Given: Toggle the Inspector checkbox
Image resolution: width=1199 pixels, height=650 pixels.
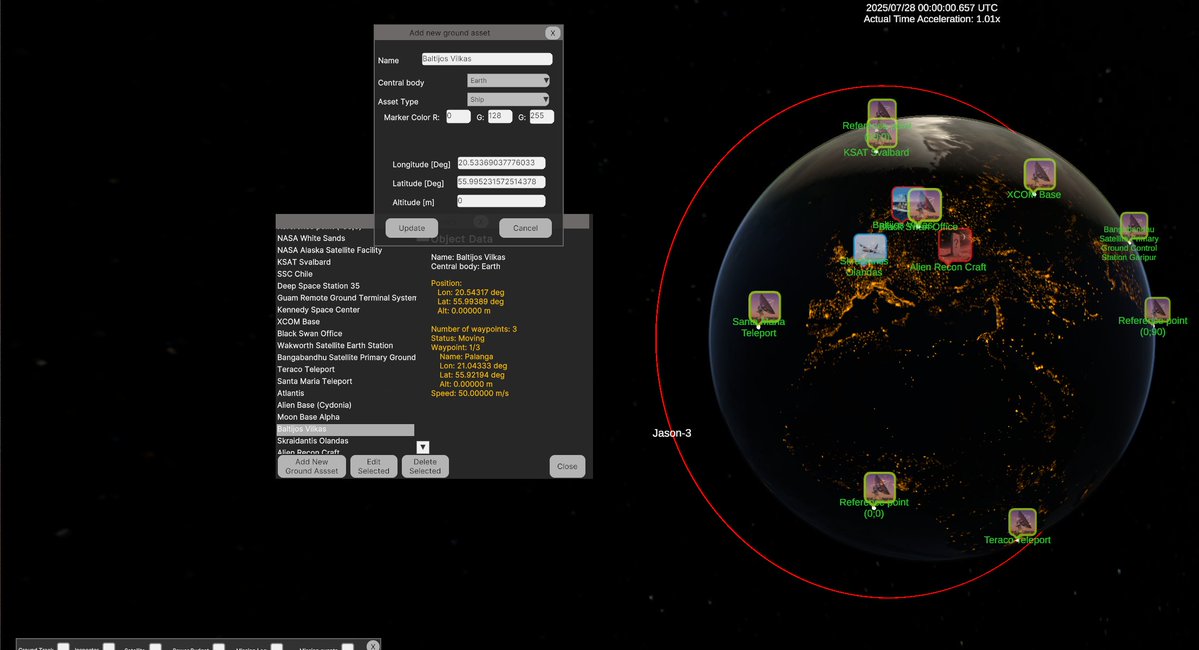Looking at the screenshot, I should [108, 646].
